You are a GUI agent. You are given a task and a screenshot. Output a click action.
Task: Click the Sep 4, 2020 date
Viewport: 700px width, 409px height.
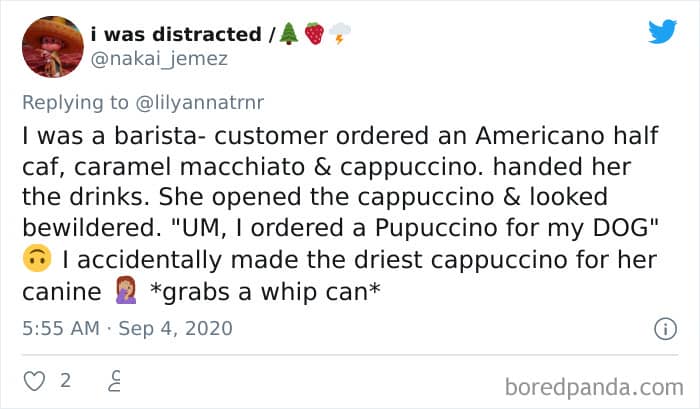tap(175, 329)
